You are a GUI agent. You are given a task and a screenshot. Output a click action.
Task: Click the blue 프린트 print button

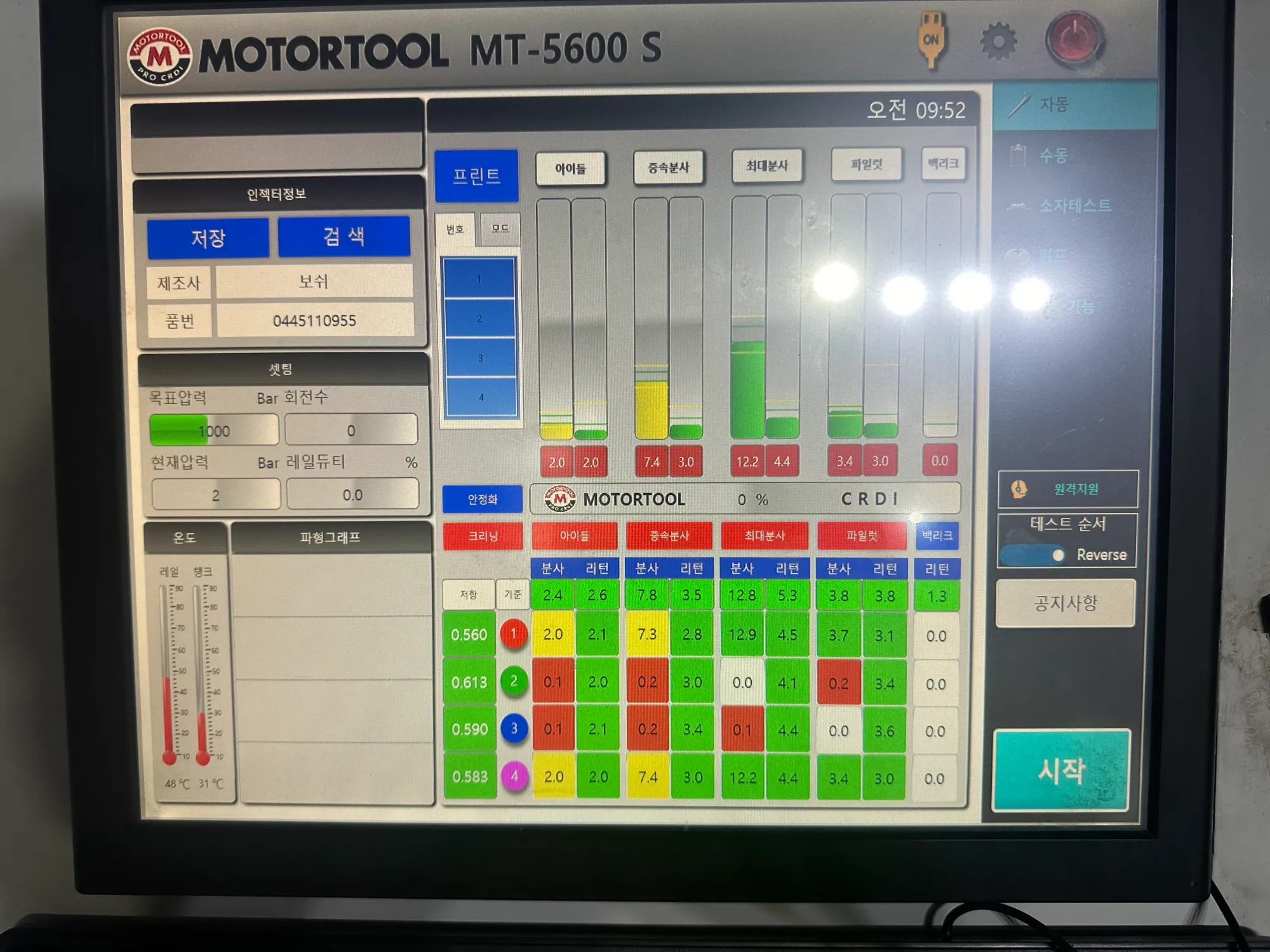476,176
